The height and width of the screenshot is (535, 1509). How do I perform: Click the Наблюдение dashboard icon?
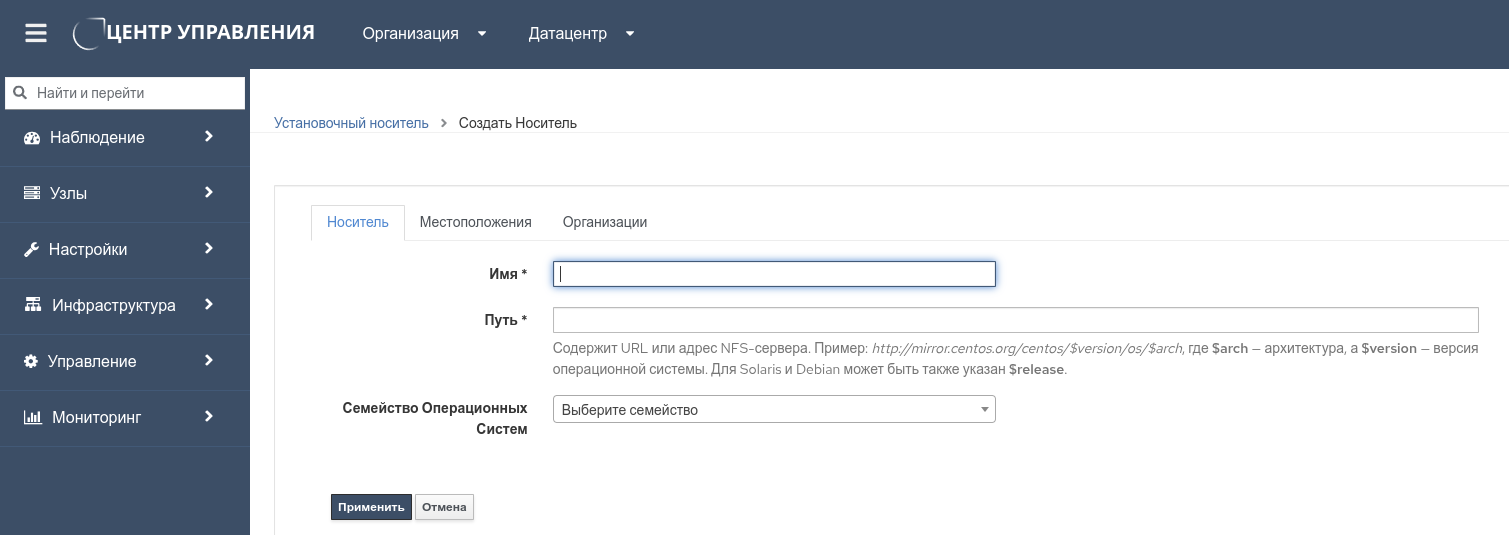pos(31,138)
